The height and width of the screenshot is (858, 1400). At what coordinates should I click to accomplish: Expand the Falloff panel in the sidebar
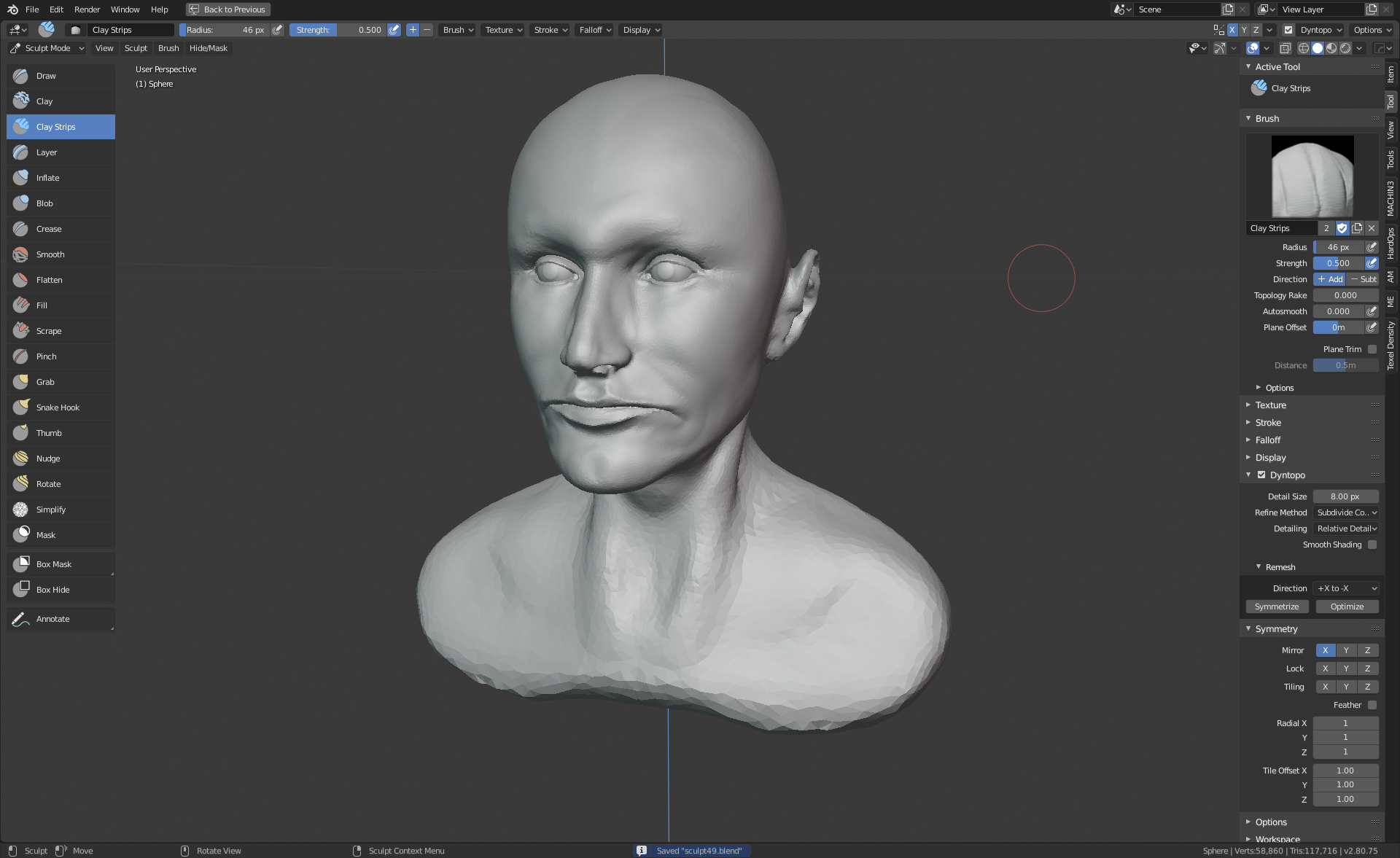[x=1268, y=440]
